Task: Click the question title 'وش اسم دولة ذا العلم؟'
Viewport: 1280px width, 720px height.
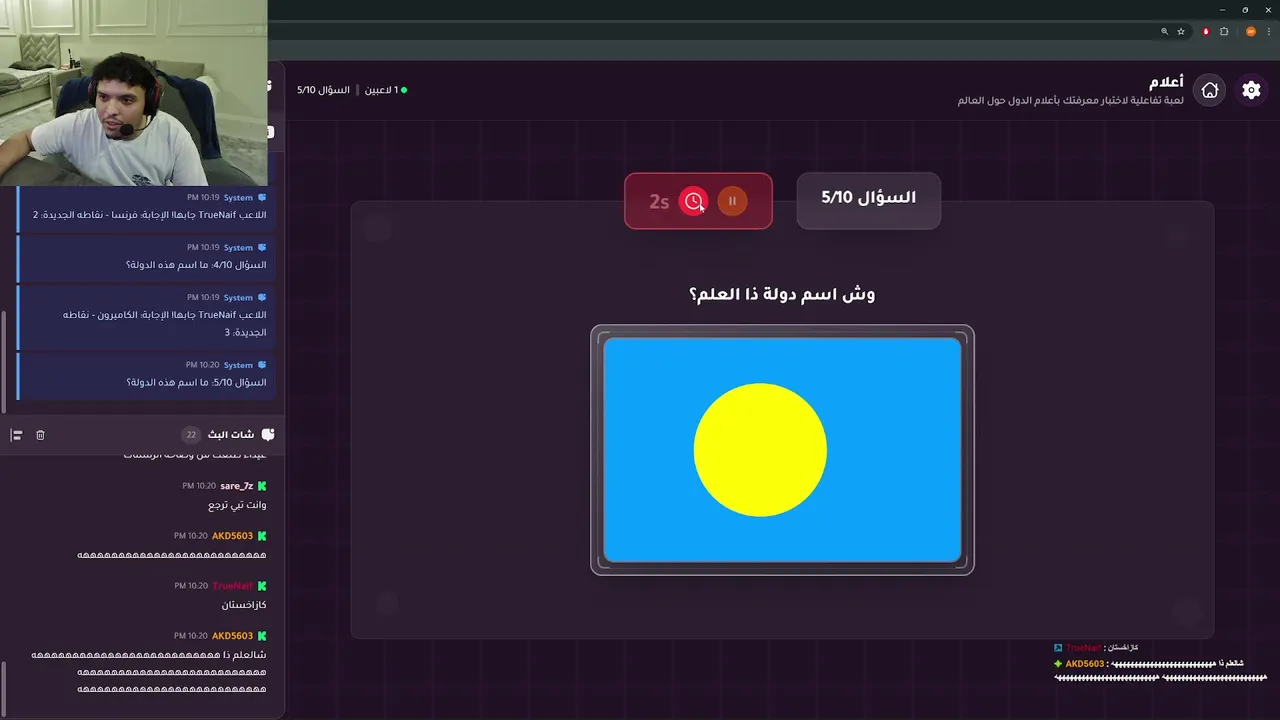Action: click(782, 294)
